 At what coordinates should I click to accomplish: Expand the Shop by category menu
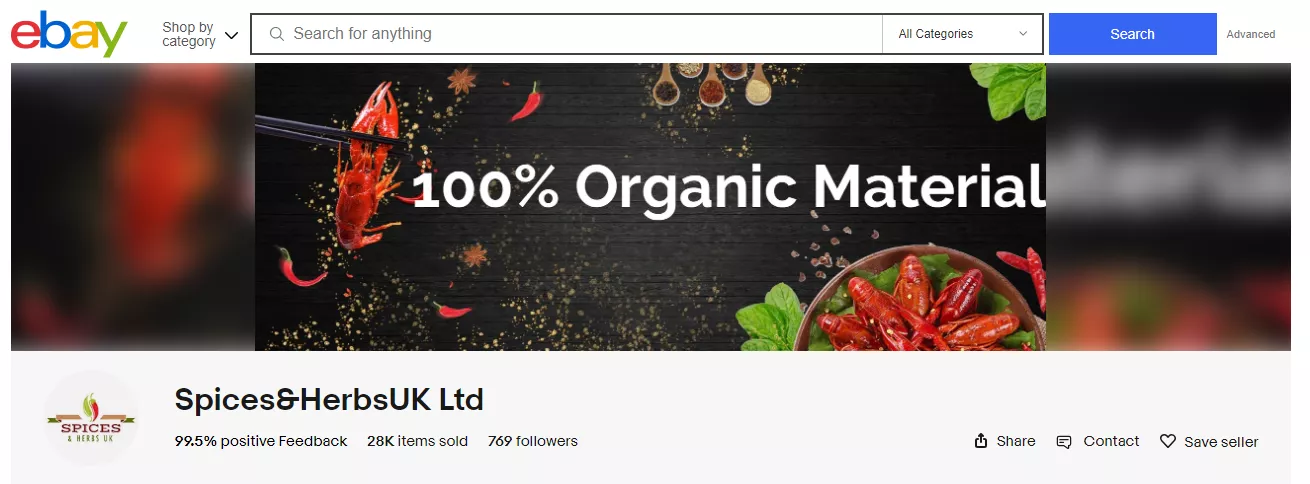(x=200, y=34)
